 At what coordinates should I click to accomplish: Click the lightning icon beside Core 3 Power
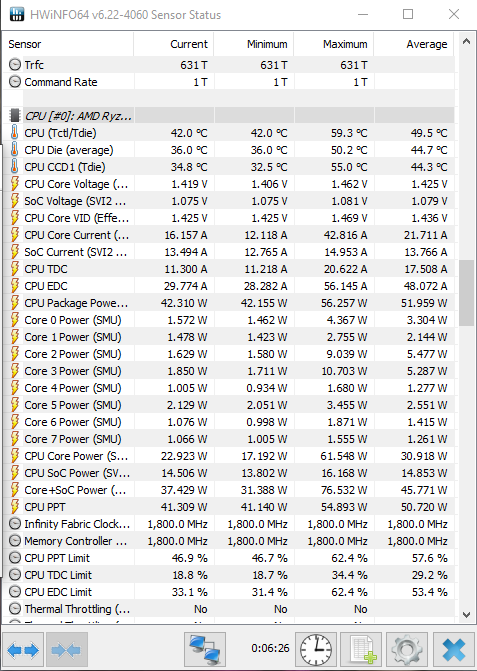pos(15,371)
